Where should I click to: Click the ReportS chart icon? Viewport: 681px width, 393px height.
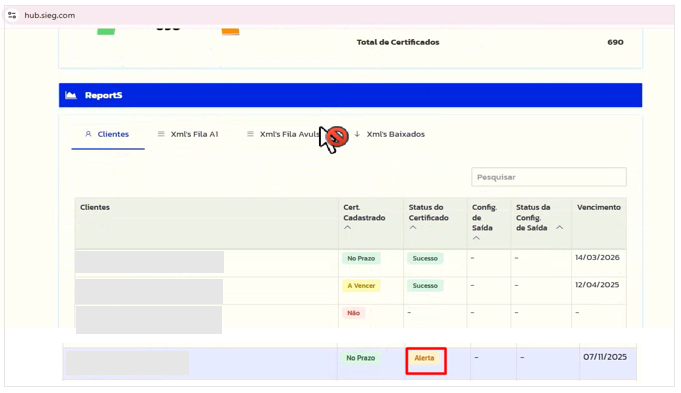(71, 95)
